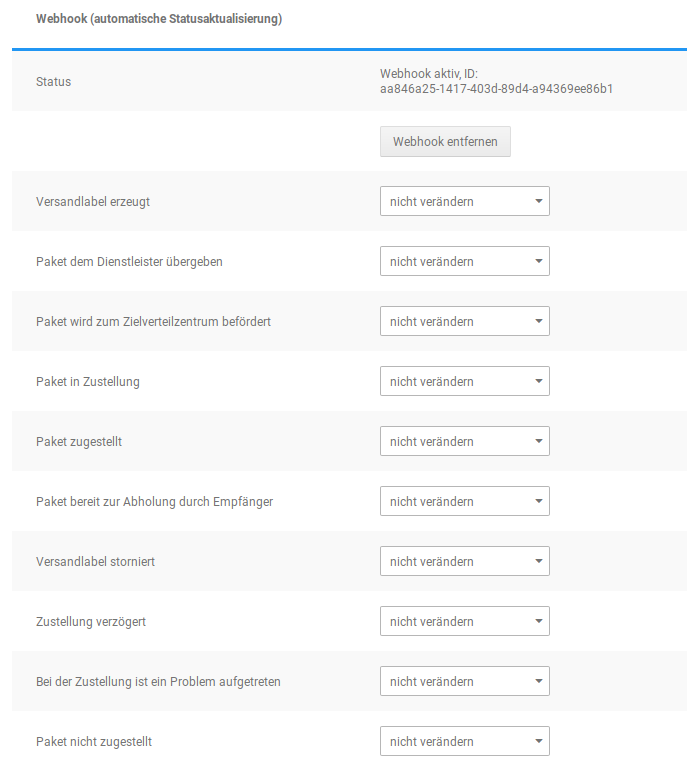Click the Status row label
The width and height of the screenshot is (698, 769).
pyautogui.click(x=53, y=82)
